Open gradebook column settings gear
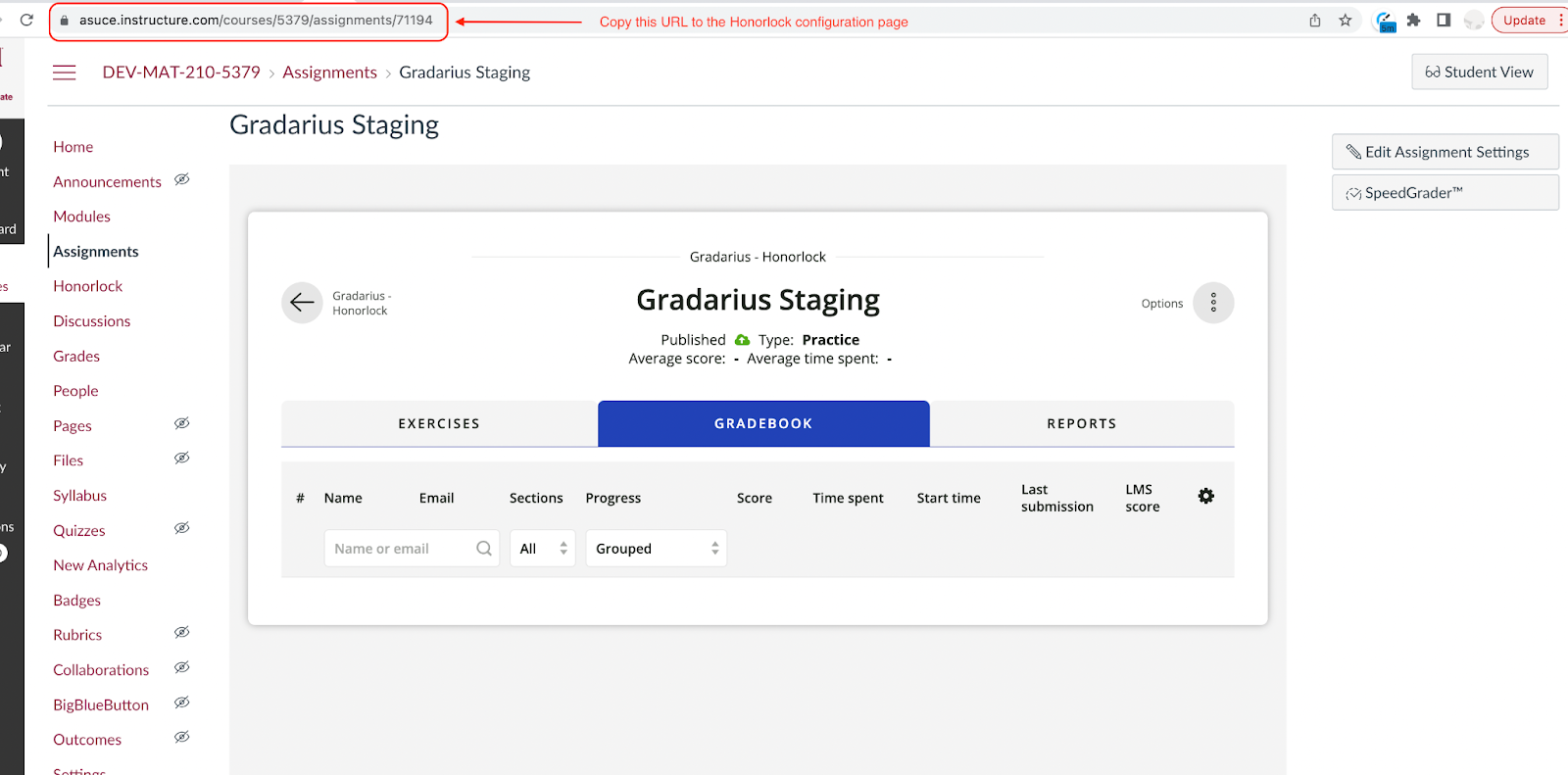This screenshot has height=775, width=1568. click(x=1206, y=496)
